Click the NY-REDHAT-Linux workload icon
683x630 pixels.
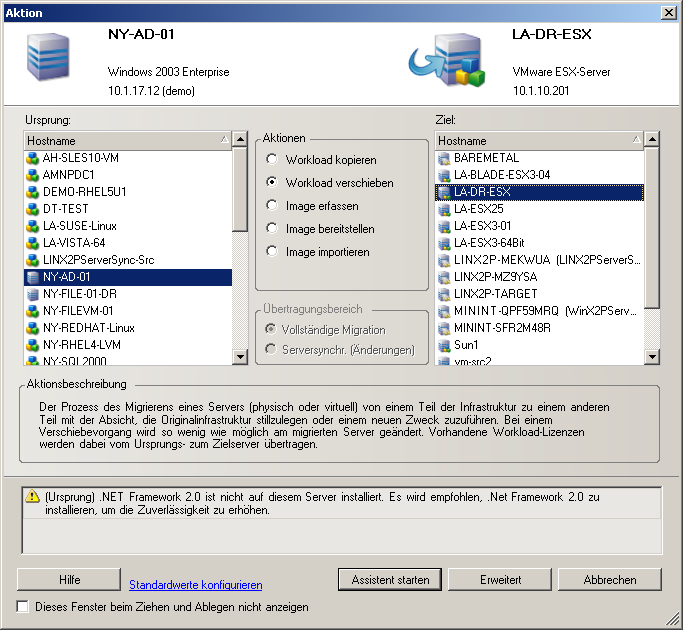(33, 328)
